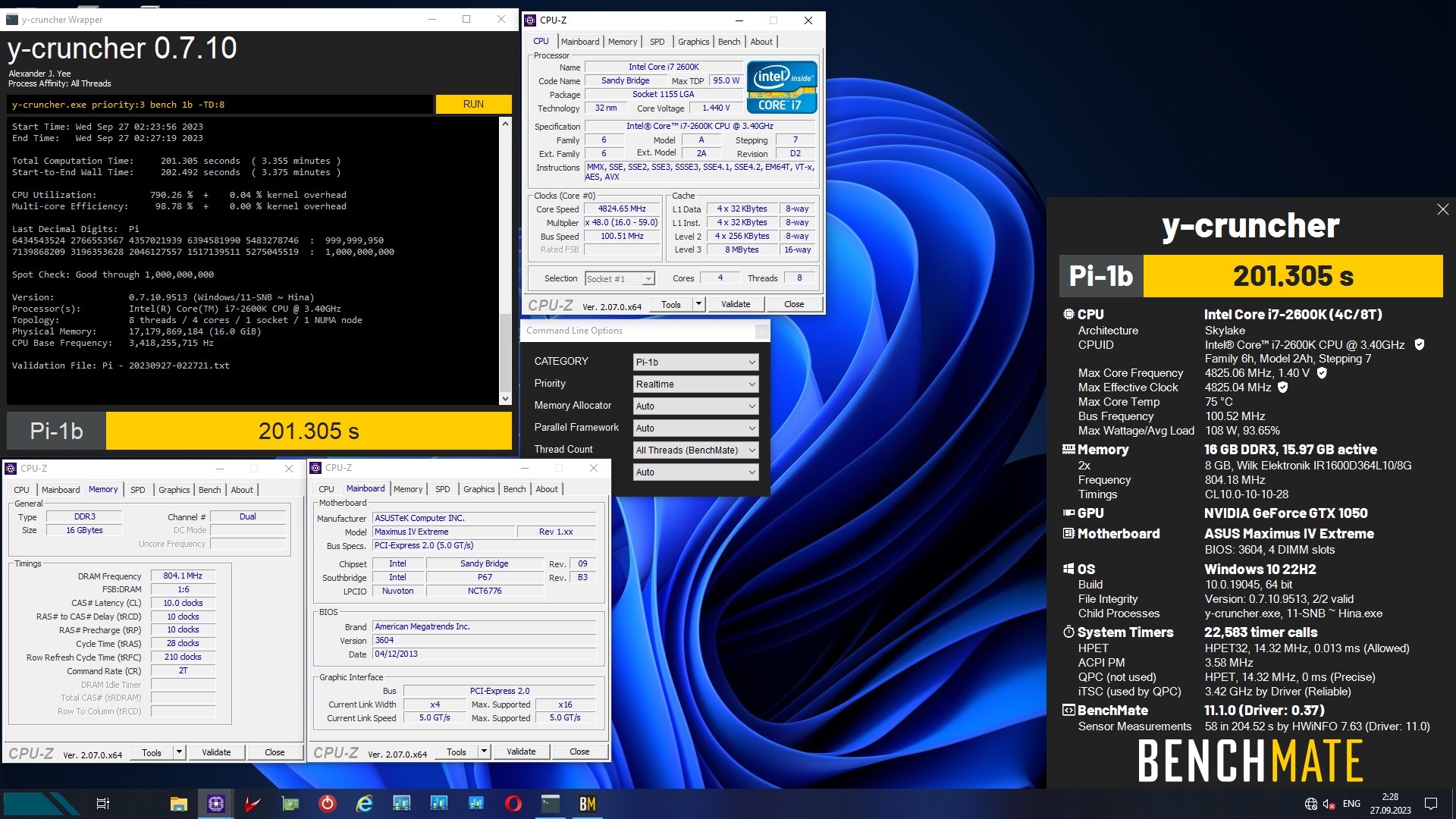Open Memory tab in CPU-Z Mainboard window

click(x=408, y=489)
